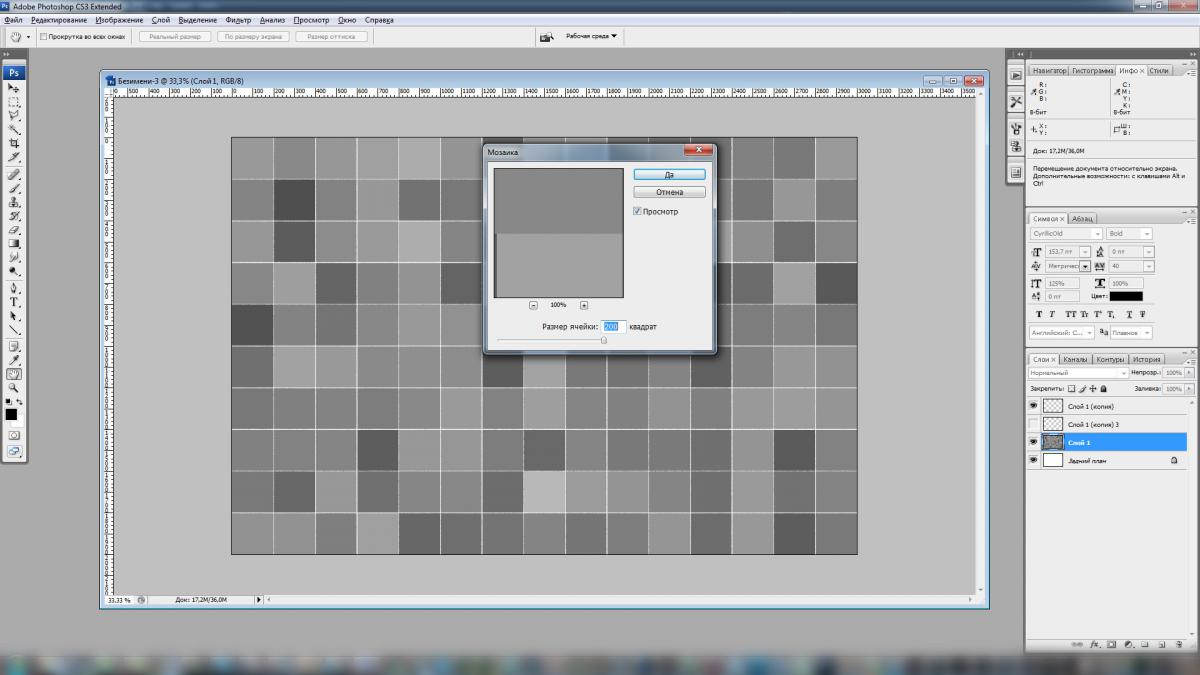Expand the Нормальный blend mode dropdown

(1124, 373)
